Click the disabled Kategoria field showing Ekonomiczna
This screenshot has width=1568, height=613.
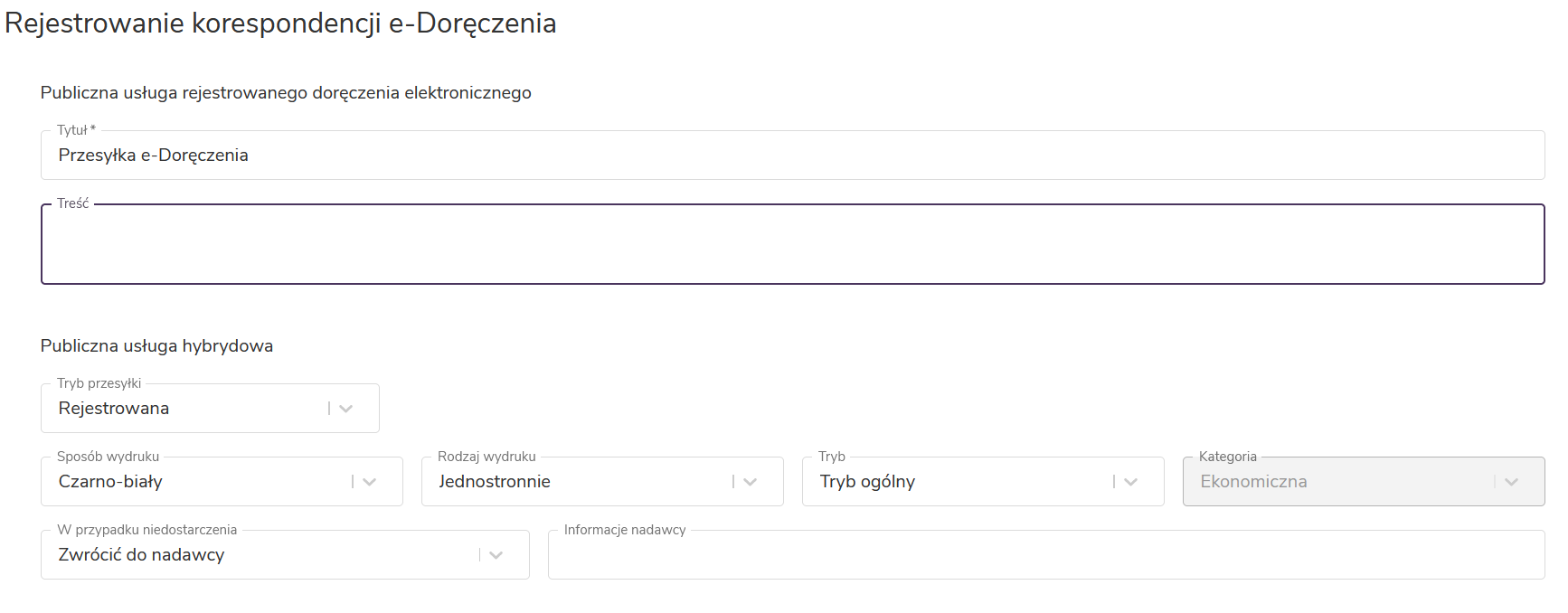click(x=1338, y=482)
